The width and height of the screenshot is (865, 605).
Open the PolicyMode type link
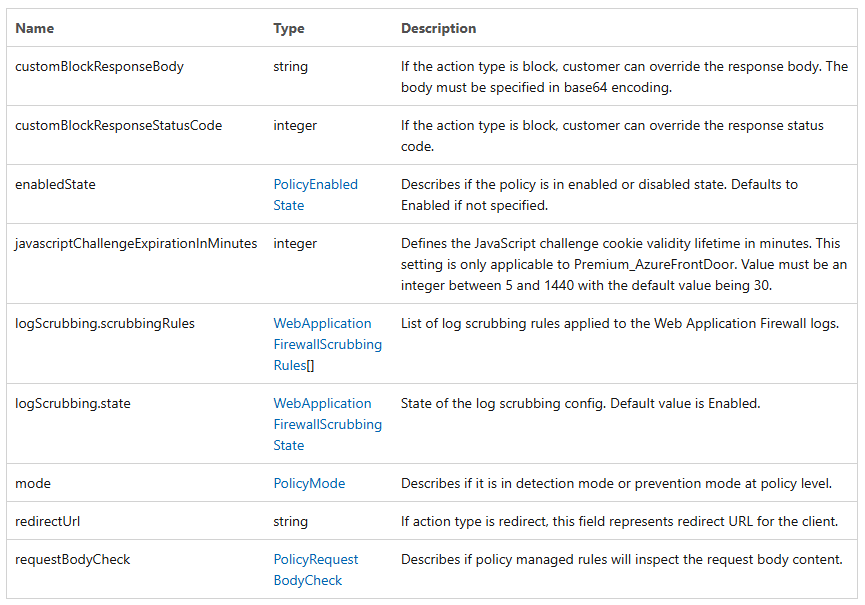coord(309,483)
